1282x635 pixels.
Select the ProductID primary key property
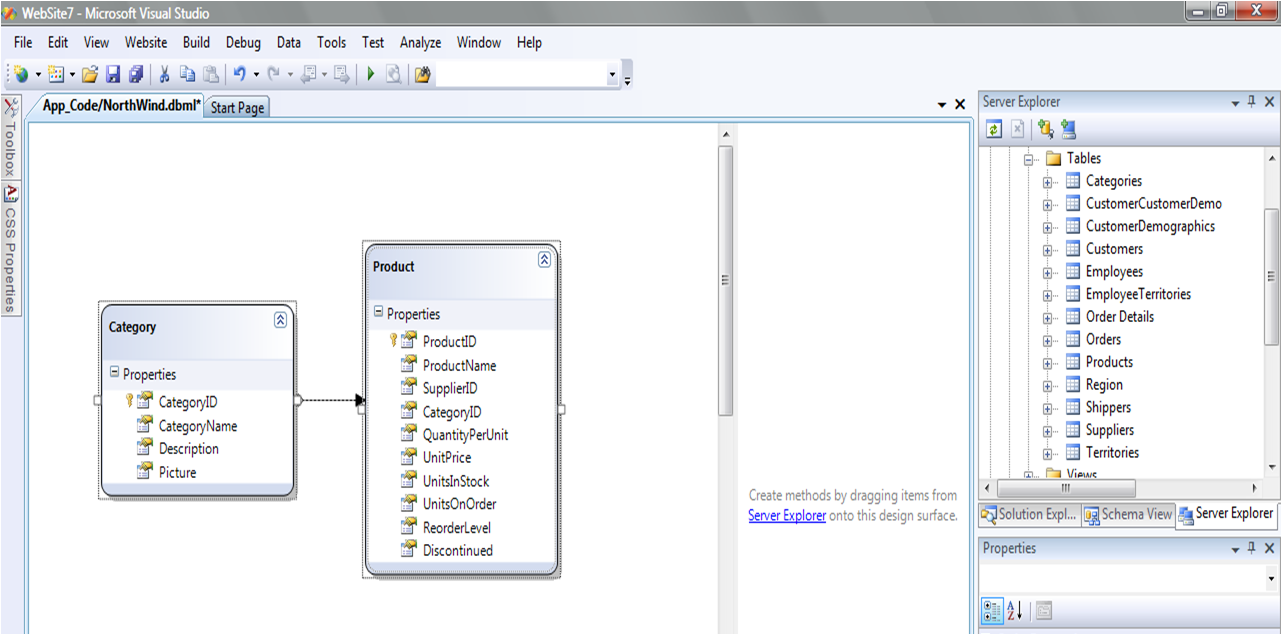point(449,342)
